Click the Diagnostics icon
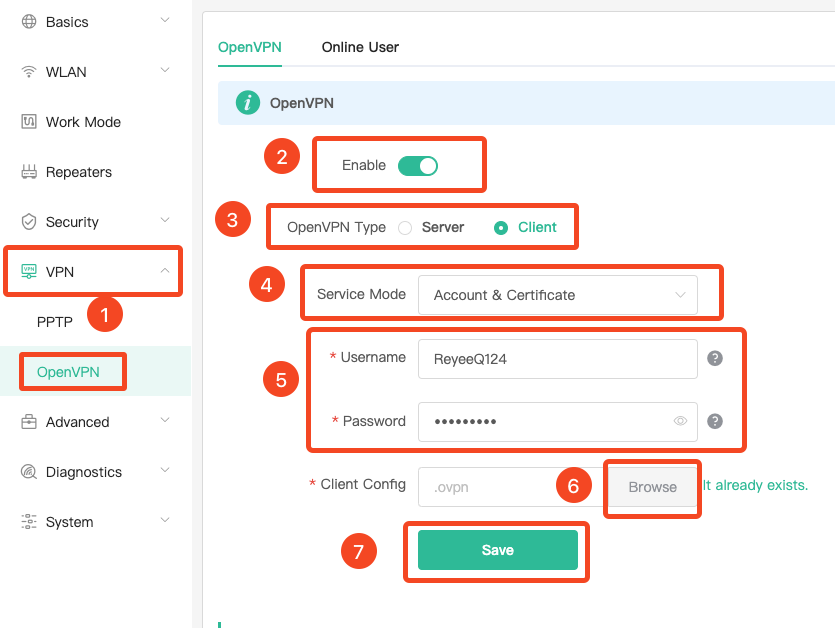The width and height of the screenshot is (835, 628). coord(29,471)
